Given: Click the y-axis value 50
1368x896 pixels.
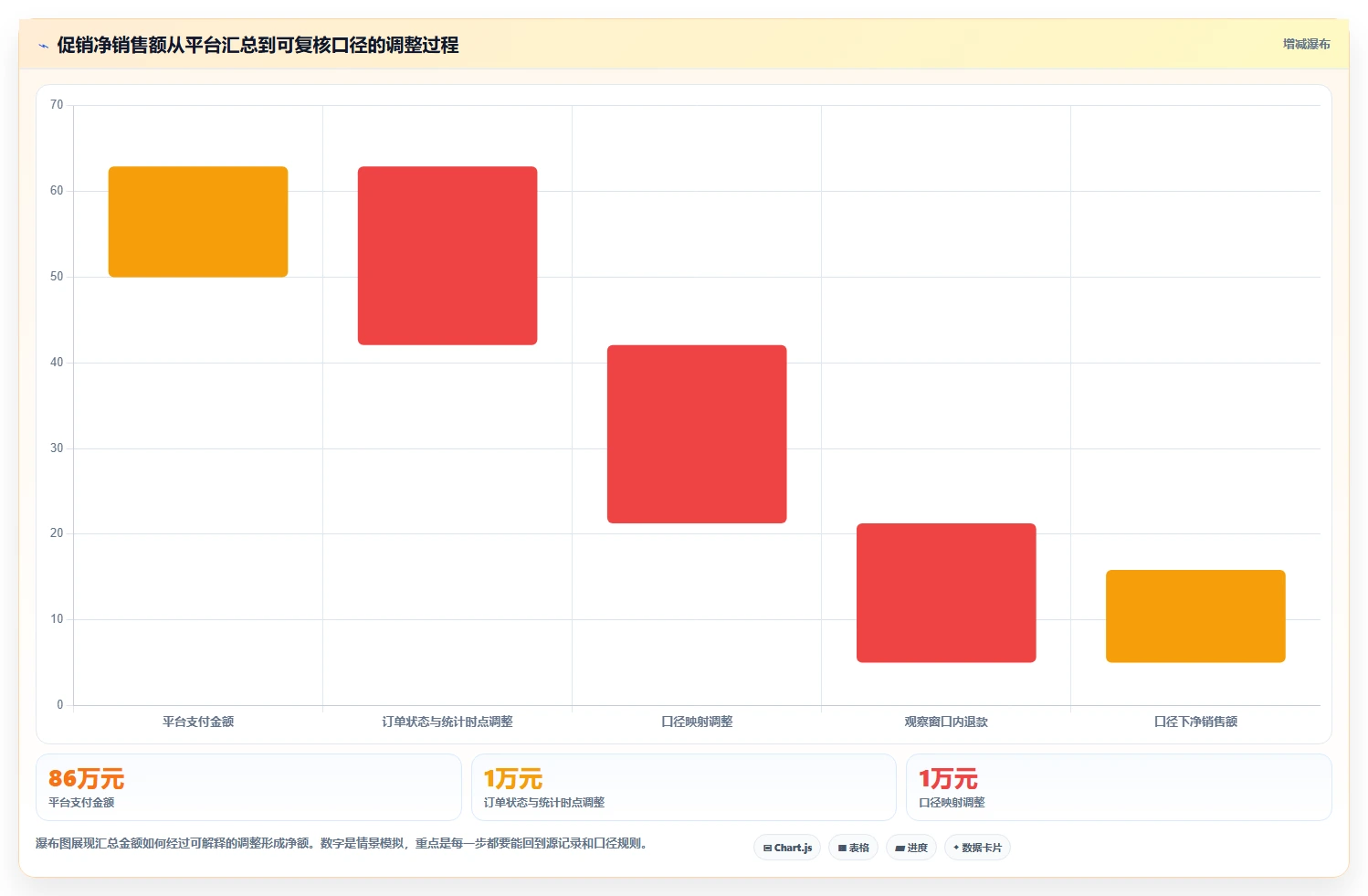Looking at the screenshot, I should tap(57, 277).
